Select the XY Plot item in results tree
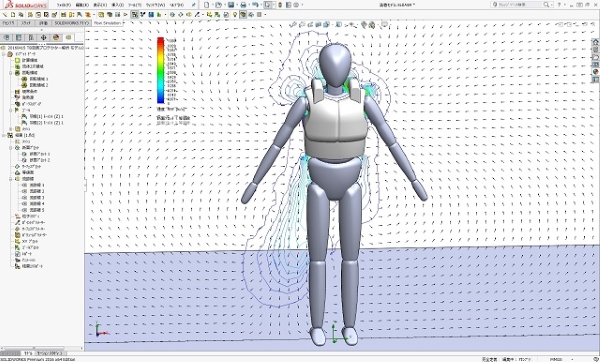 [x=27, y=241]
